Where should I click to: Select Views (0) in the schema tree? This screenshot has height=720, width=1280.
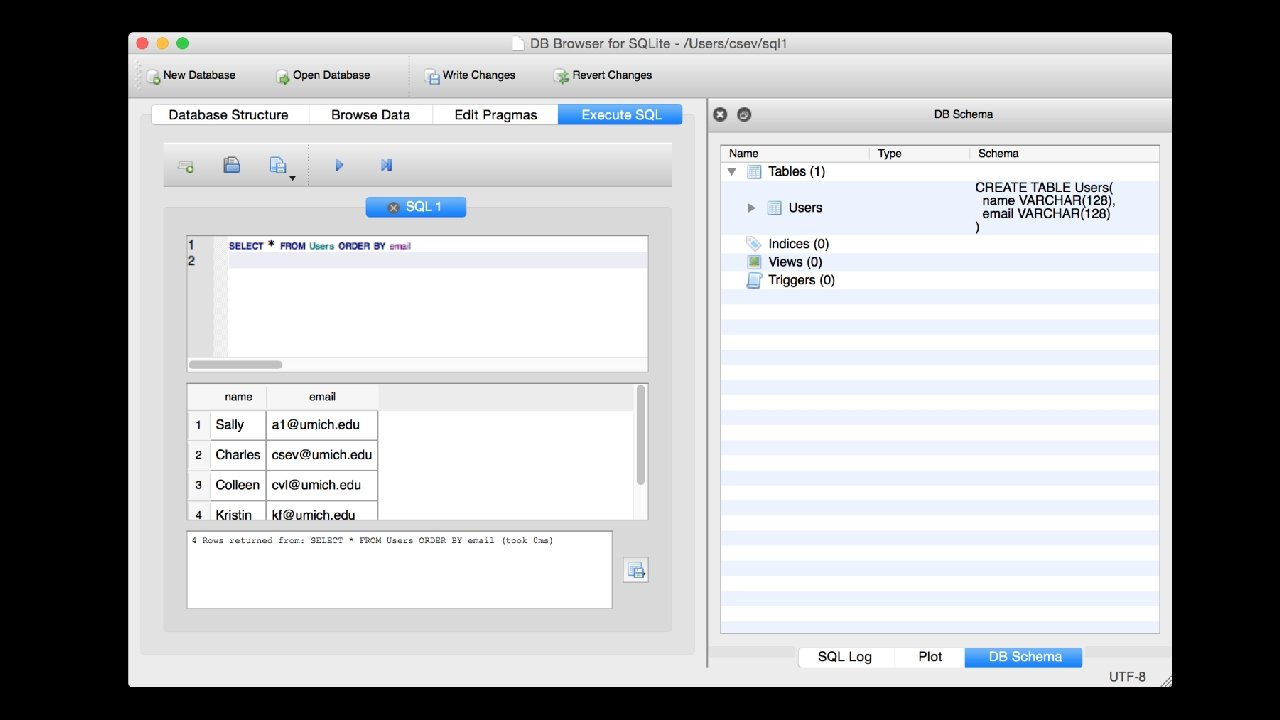point(795,262)
